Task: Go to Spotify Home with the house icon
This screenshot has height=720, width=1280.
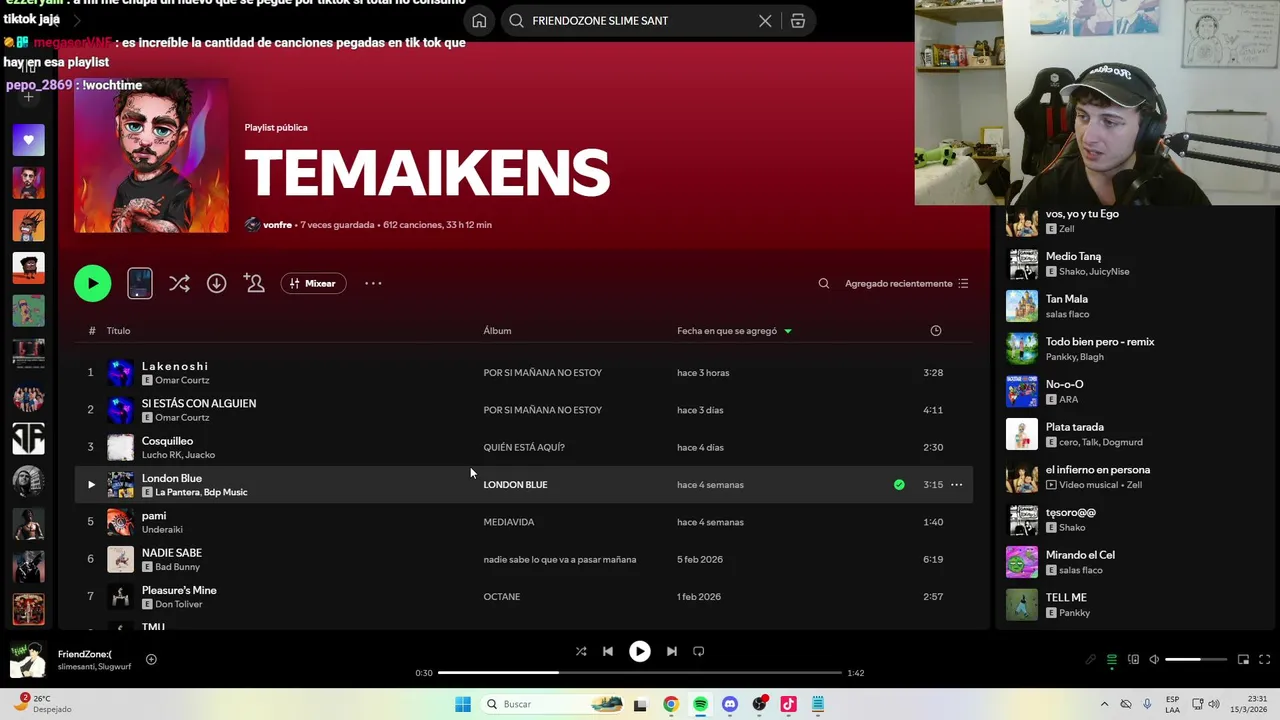Action: [x=479, y=21]
